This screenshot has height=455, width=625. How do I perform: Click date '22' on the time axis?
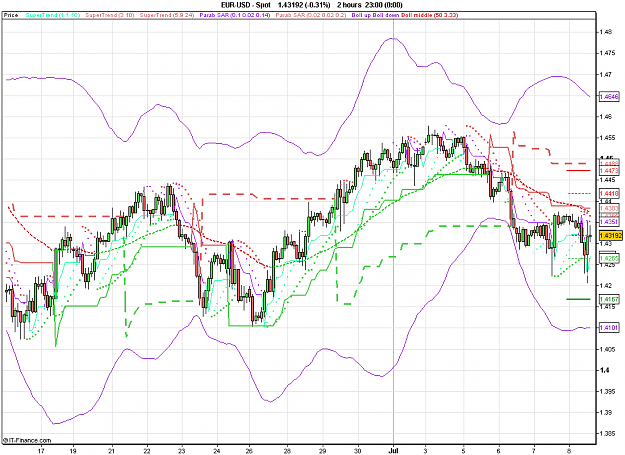147,451
